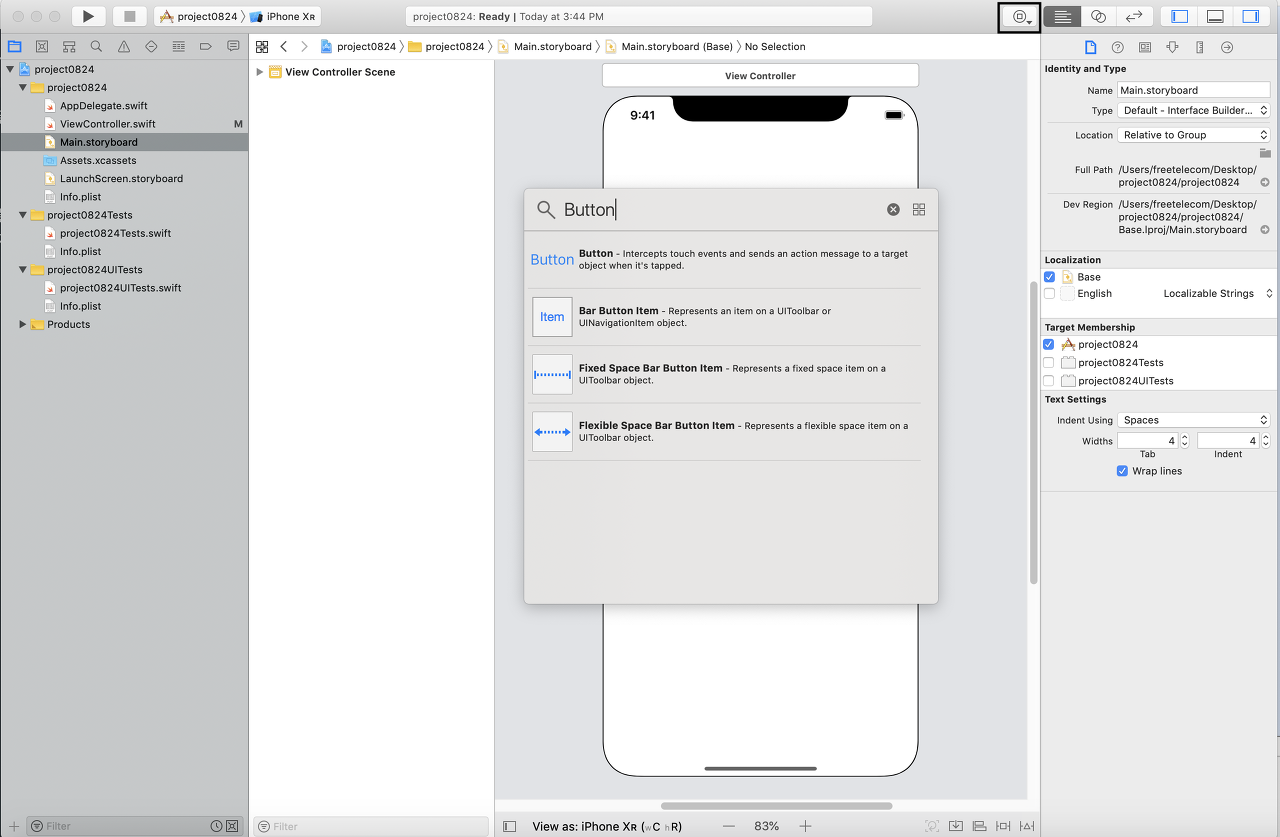Hide the Navigator panel
Screen dimensions: 1280x837
click(x=1180, y=17)
